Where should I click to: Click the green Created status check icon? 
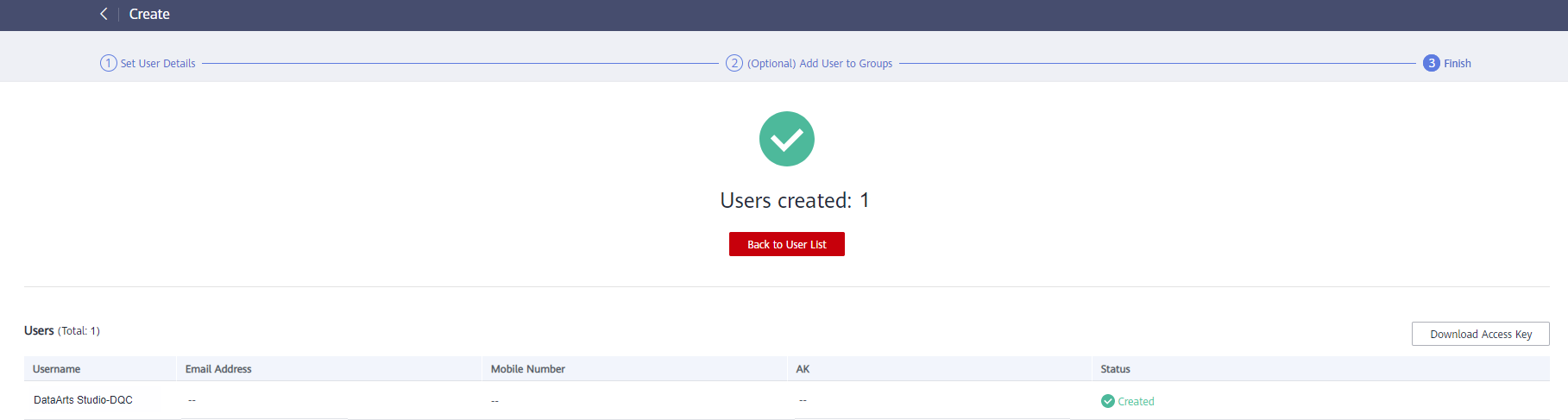(1108, 401)
